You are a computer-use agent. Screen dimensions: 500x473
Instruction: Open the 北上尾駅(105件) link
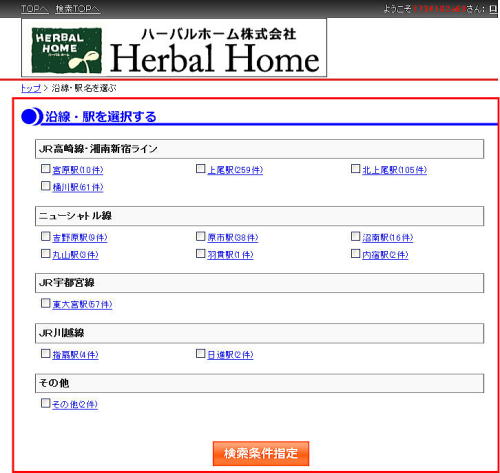pyautogui.click(x=394, y=170)
